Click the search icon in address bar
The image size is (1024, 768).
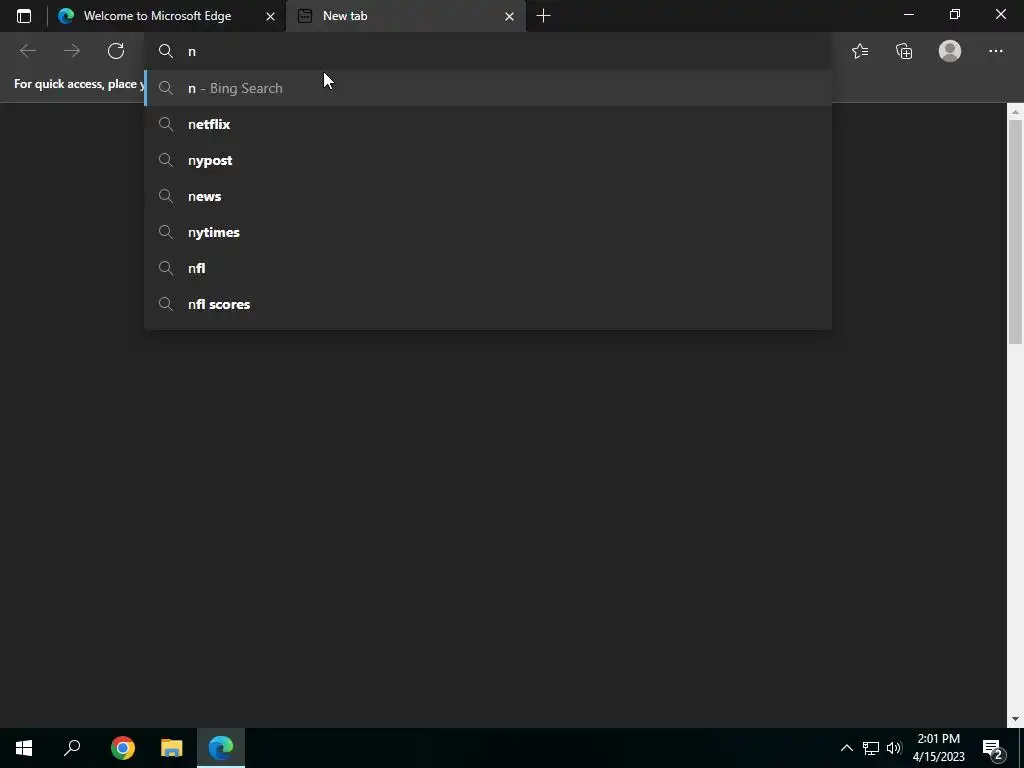tap(166, 51)
